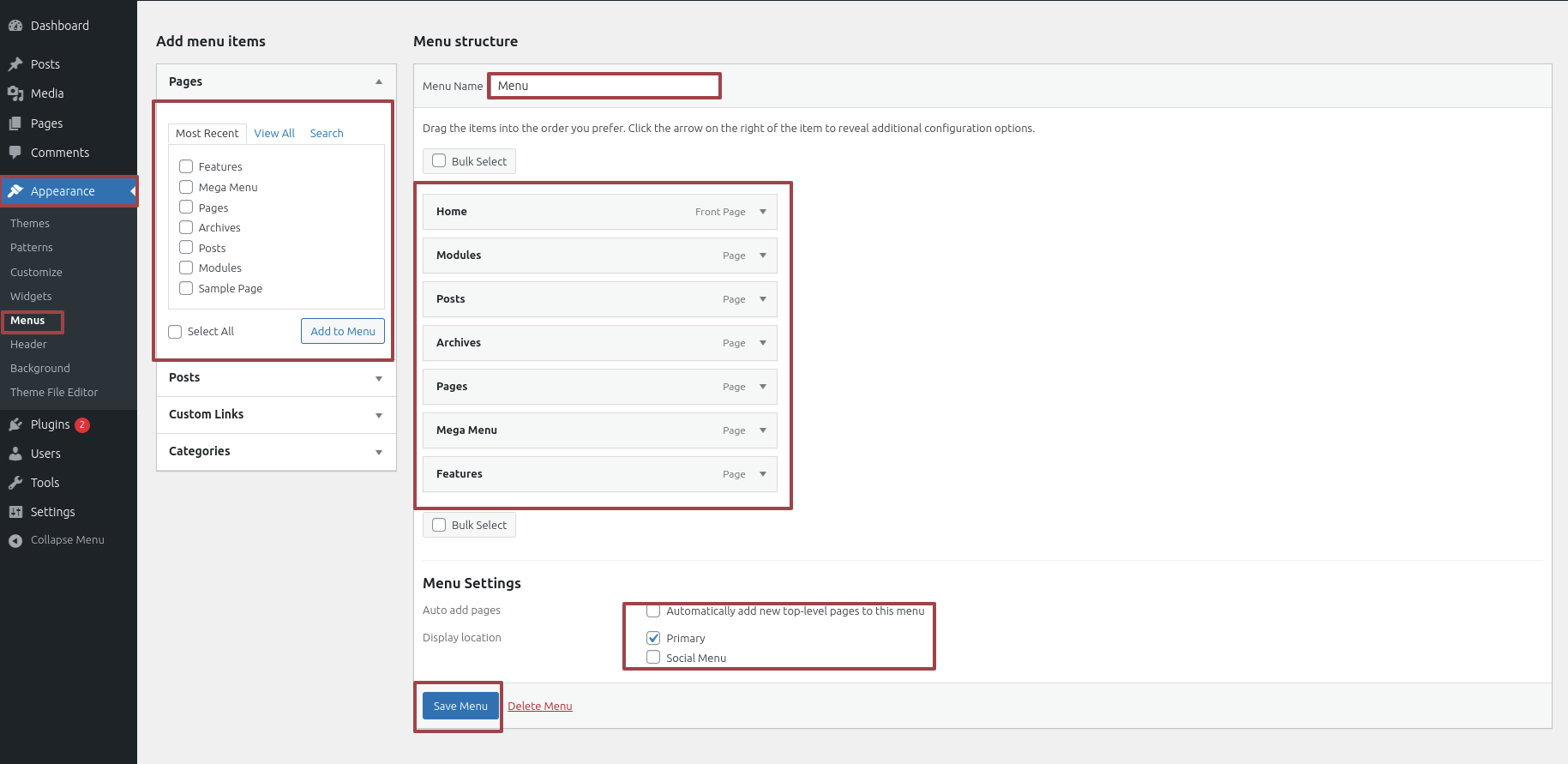Click the Dashboard icon in sidebar
The height and width of the screenshot is (764, 1568).
[x=15, y=26]
